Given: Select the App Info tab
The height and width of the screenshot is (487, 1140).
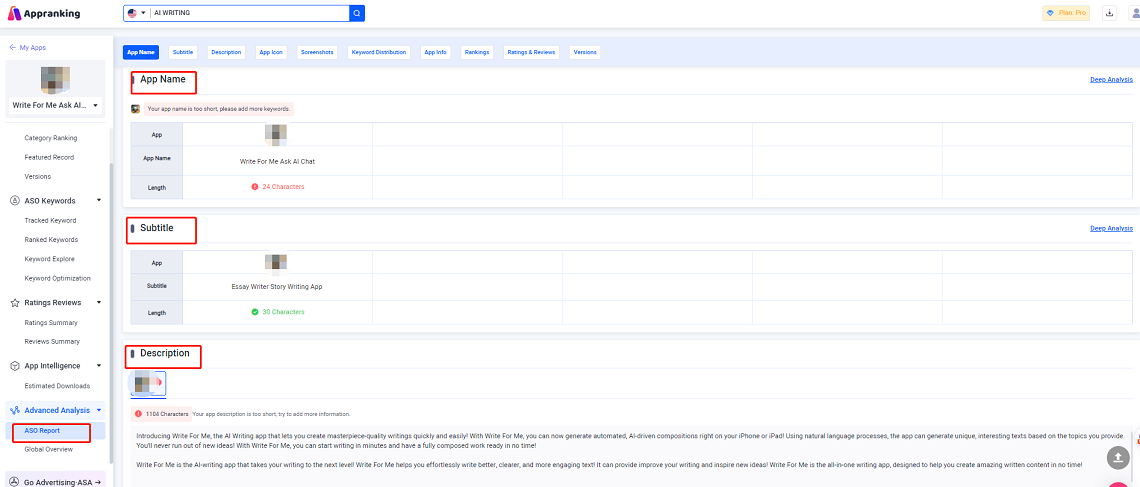Looking at the screenshot, I should (435, 52).
